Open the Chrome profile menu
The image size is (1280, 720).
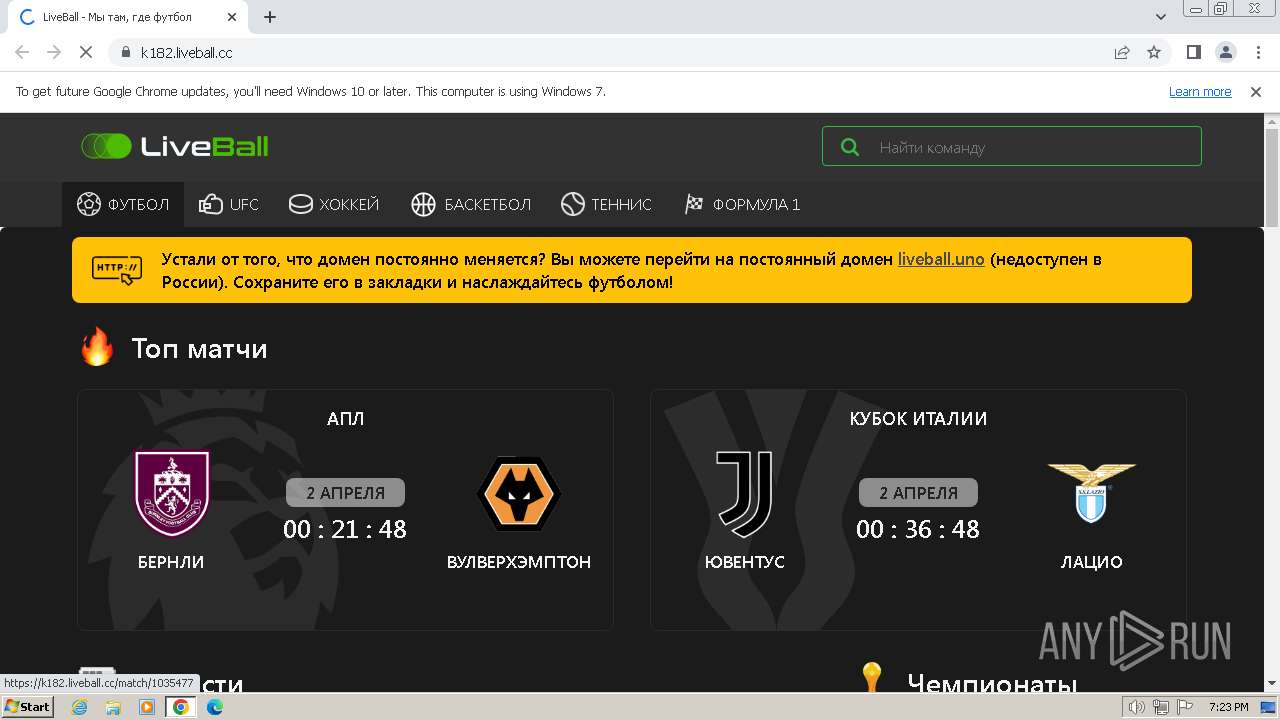[1225, 52]
